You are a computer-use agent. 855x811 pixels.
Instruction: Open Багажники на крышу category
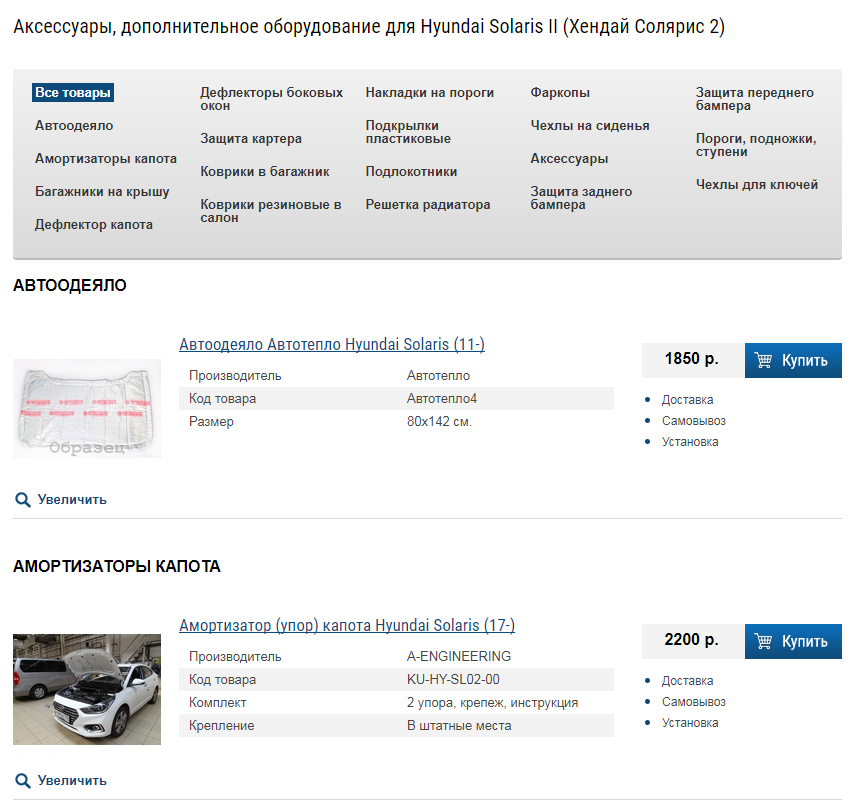pos(102,191)
